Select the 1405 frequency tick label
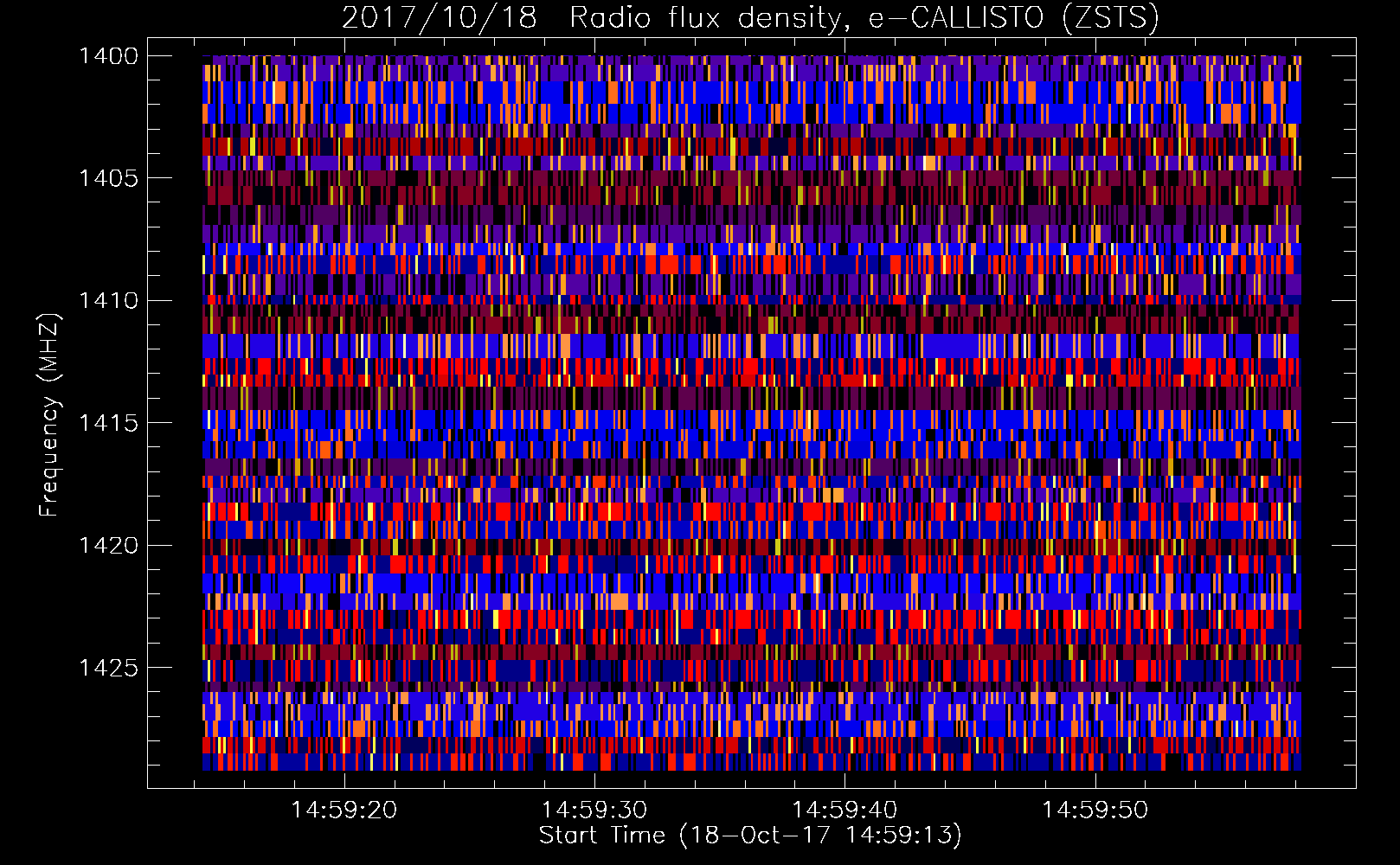 (108, 178)
